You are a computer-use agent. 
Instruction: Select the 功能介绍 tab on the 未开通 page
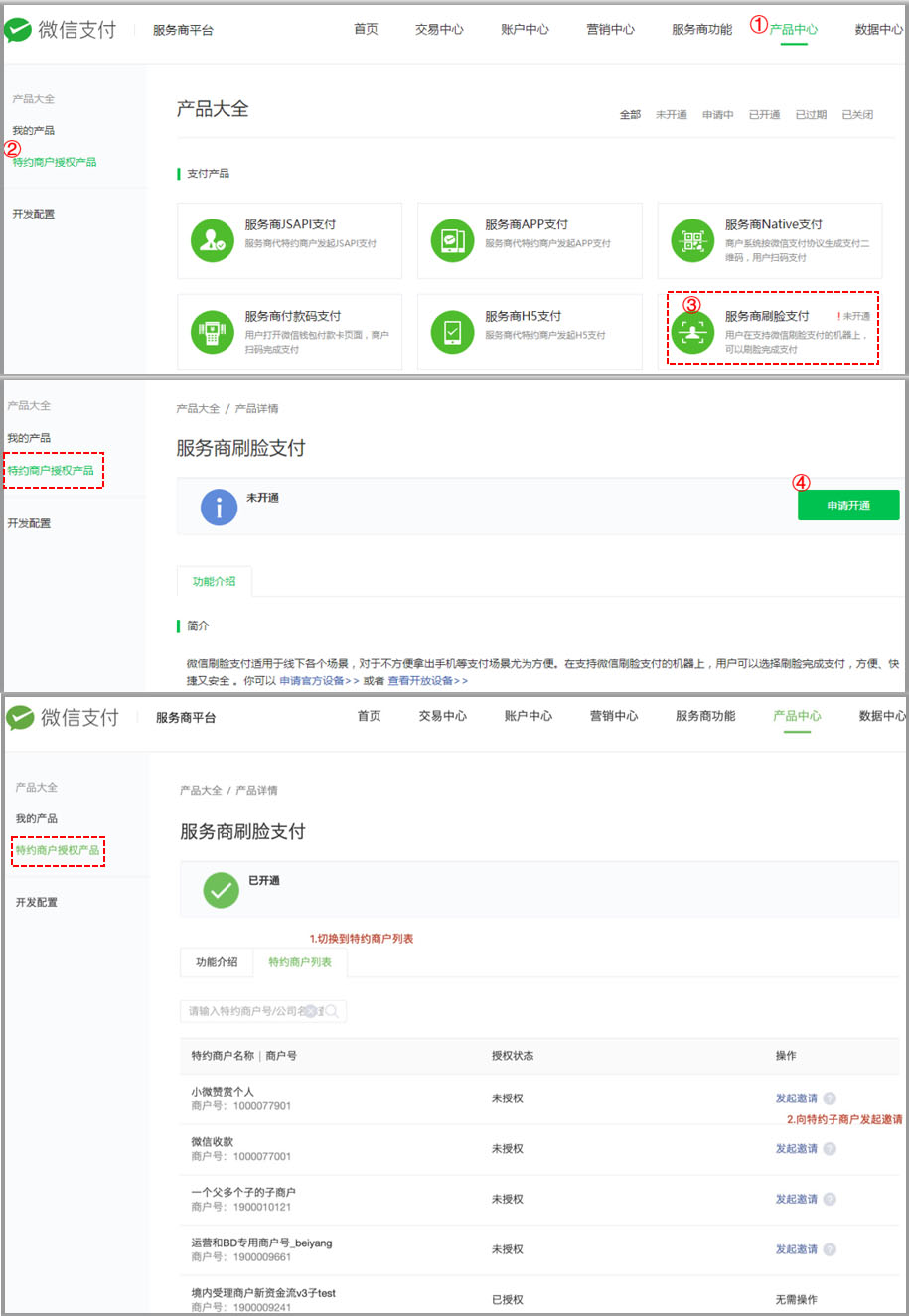214,581
